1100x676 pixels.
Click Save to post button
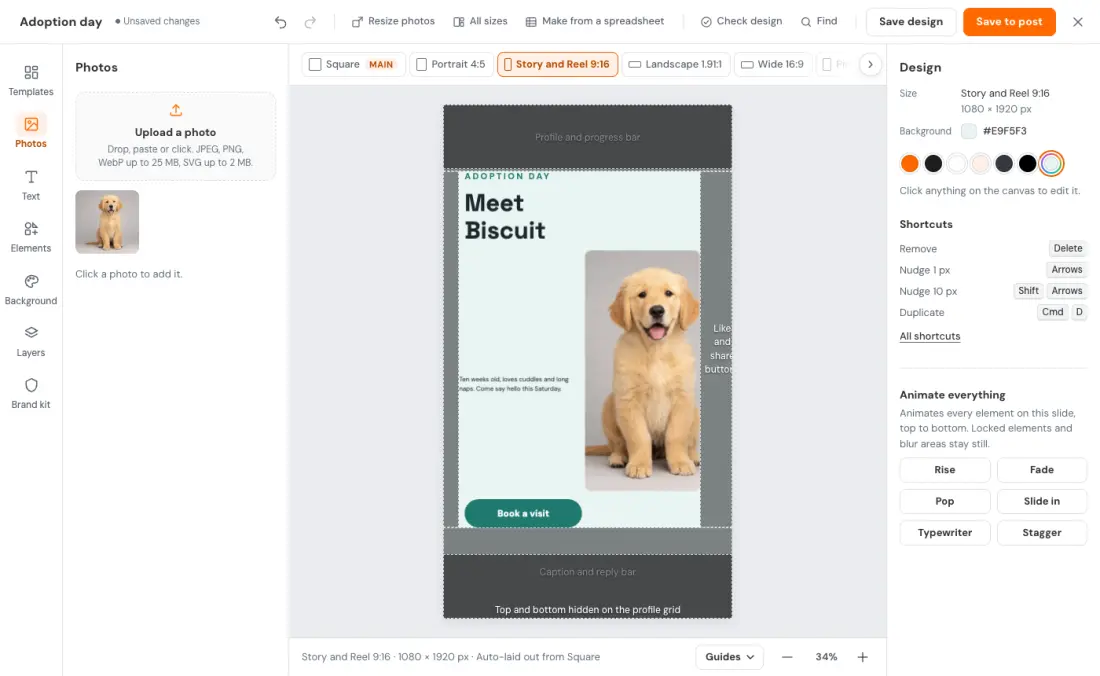coord(1009,22)
